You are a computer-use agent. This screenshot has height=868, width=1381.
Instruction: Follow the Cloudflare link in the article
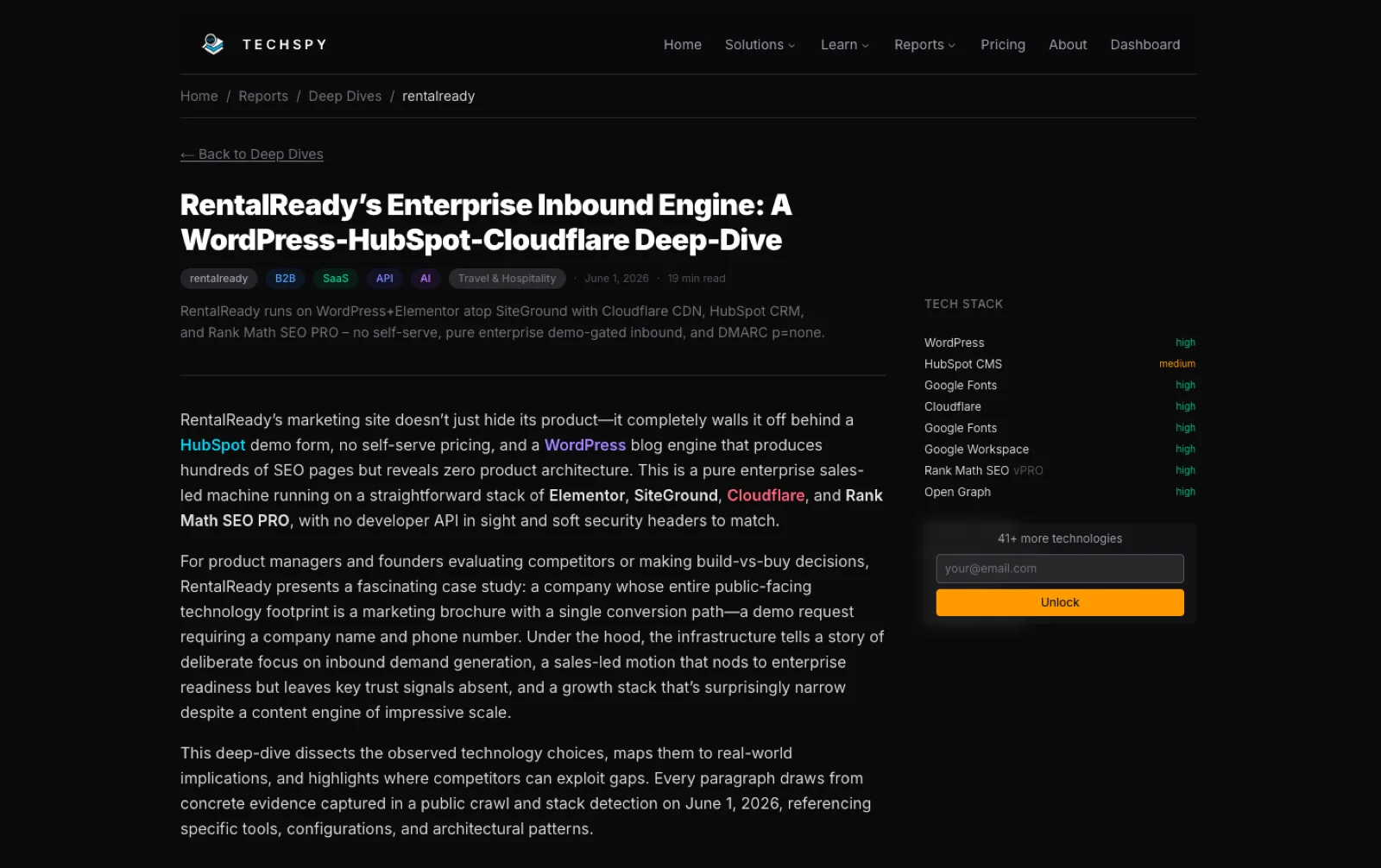pyautogui.click(x=766, y=495)
